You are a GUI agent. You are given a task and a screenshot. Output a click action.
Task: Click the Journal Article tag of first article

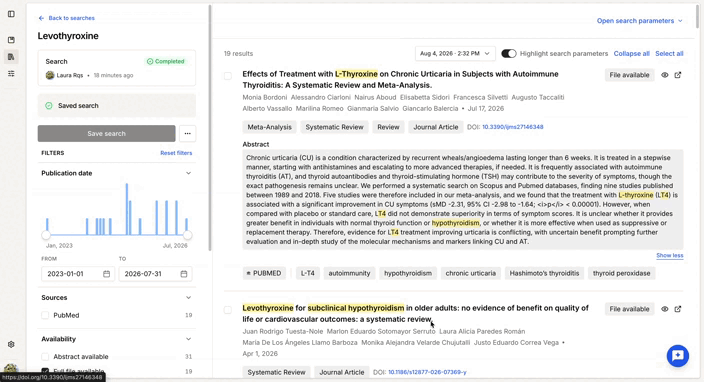436,127
